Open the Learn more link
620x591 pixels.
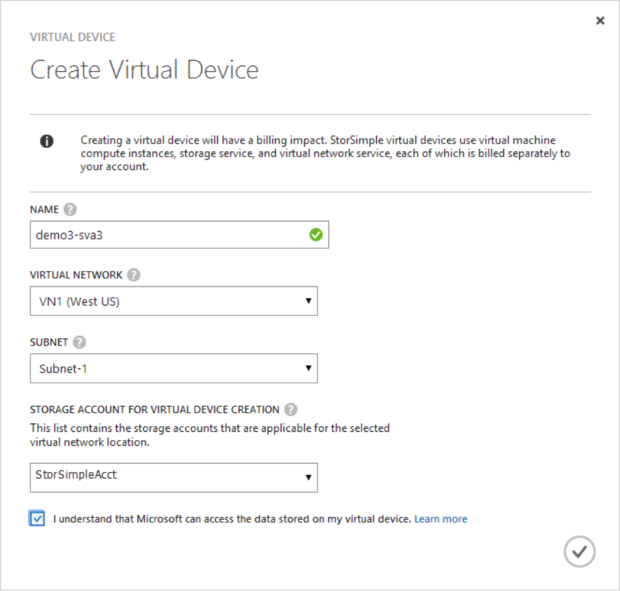tap(441, 519)
